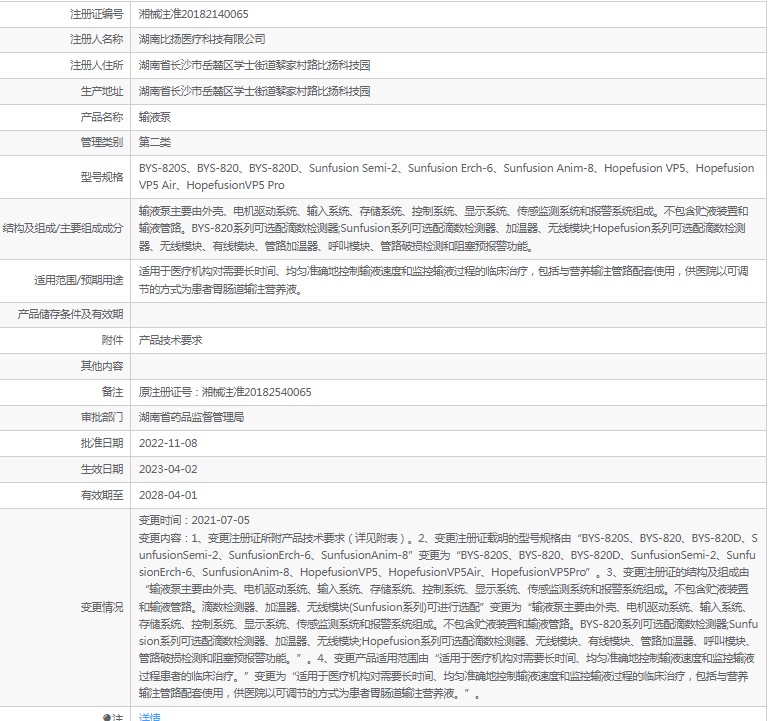The image size is (769, 721).
Task: Click the change content paragraph starting 变更内容
Action: tap(448, 616)
